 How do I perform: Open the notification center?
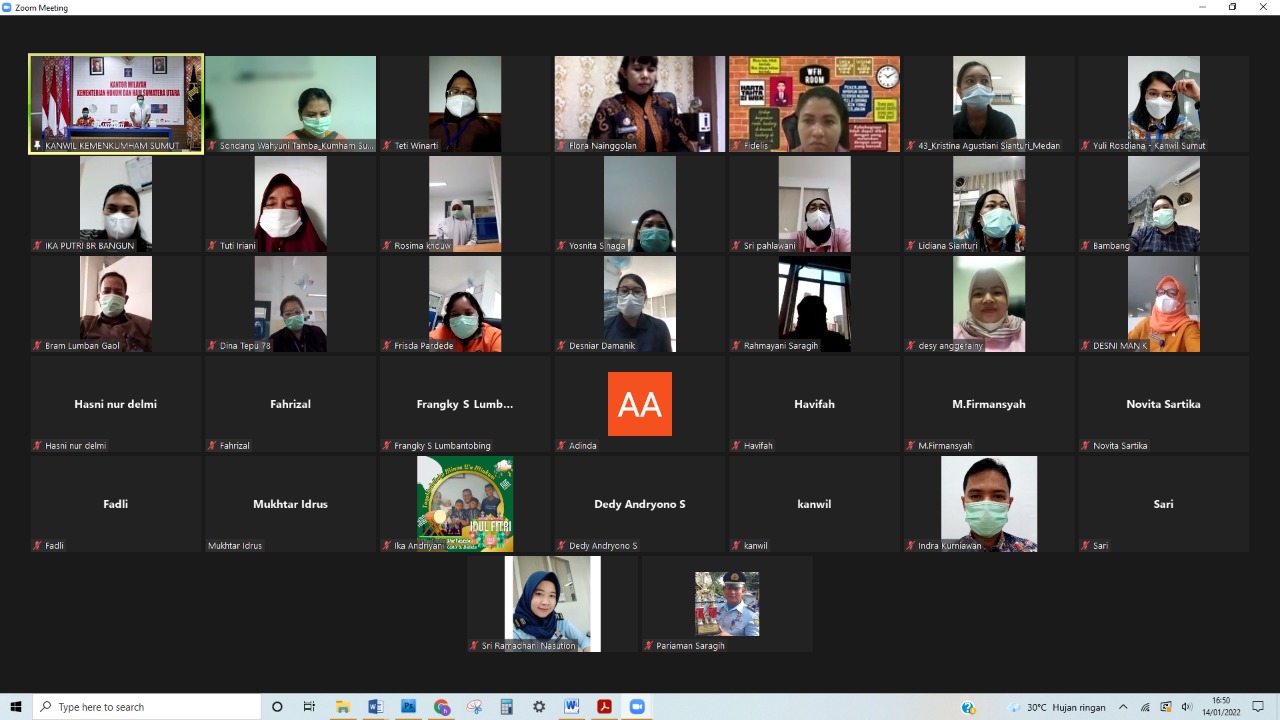point(1258,707)
